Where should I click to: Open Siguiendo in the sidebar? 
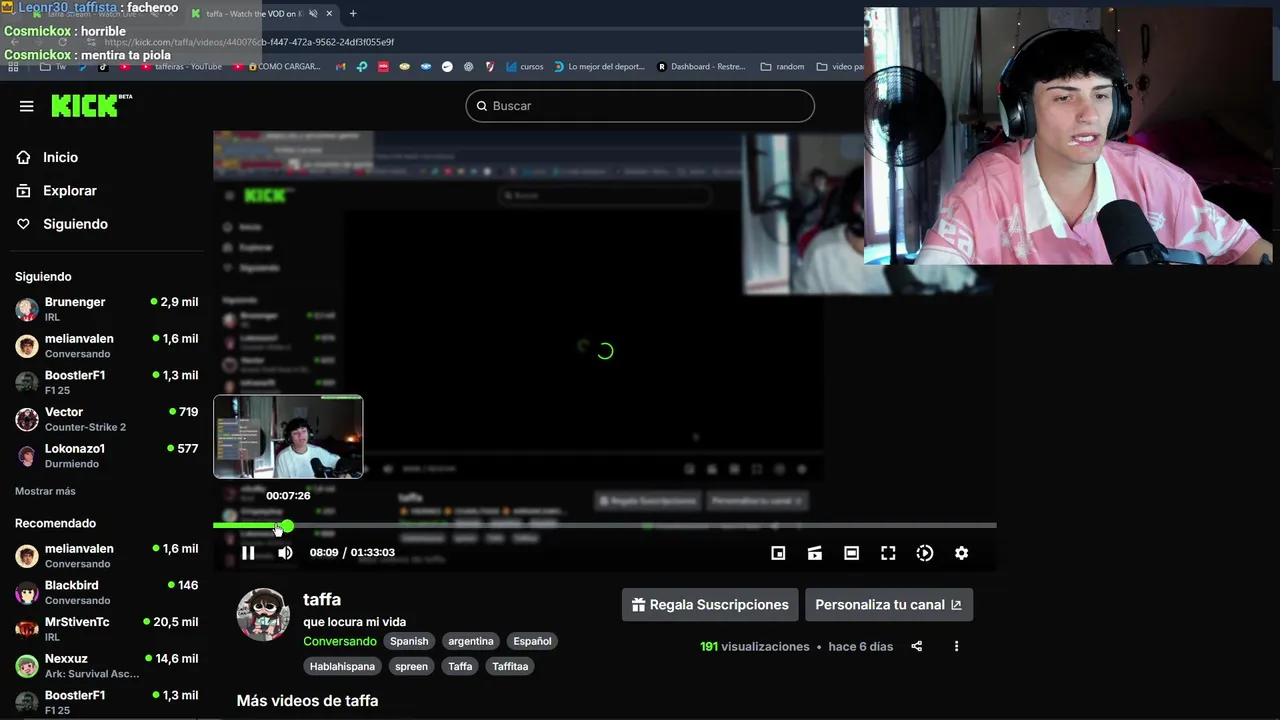click(x=61, y=224)
